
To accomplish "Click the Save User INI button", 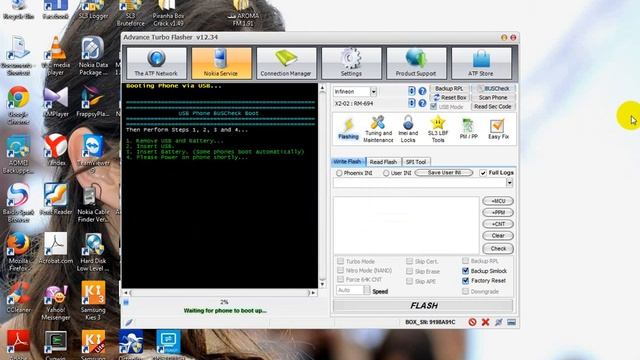I will (x=444, y=173).
